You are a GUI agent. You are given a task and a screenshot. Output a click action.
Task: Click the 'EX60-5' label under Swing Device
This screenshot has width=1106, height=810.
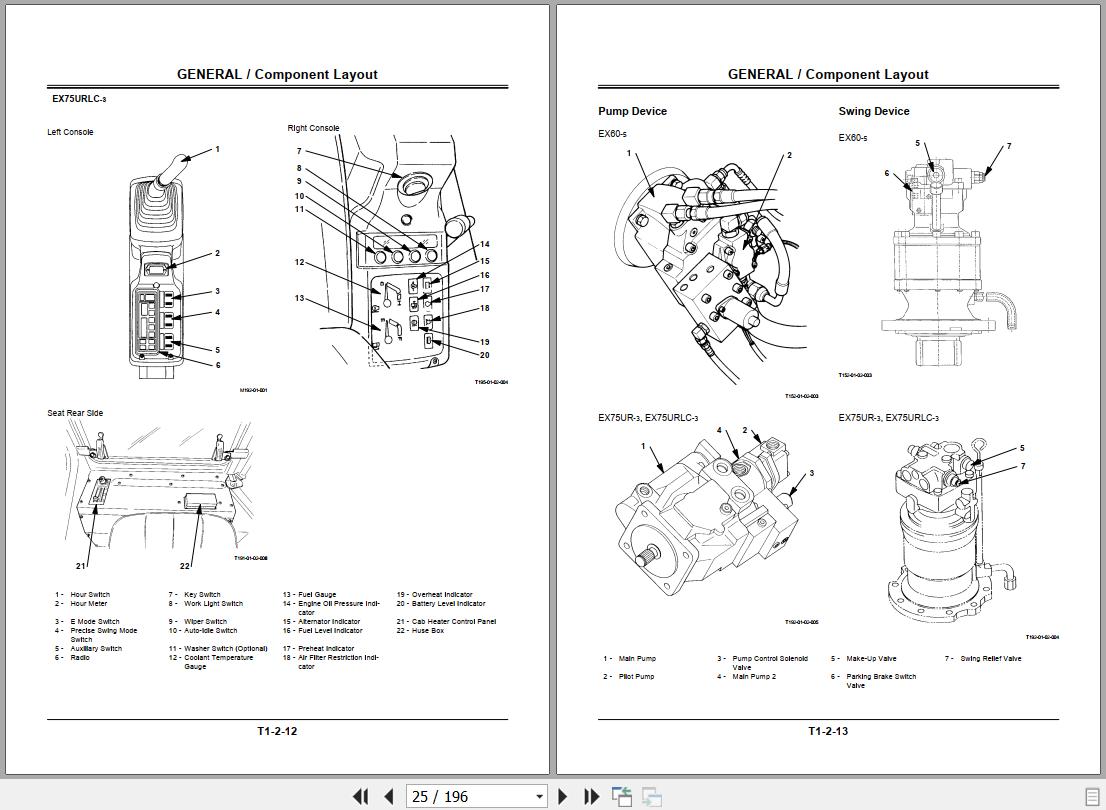tap(853, 138)
